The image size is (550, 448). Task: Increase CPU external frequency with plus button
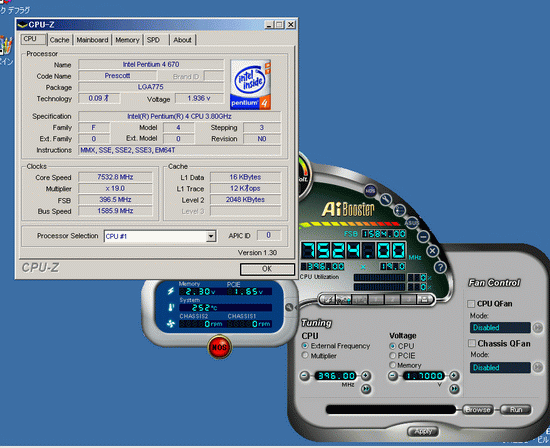click(x=365, y=375)
